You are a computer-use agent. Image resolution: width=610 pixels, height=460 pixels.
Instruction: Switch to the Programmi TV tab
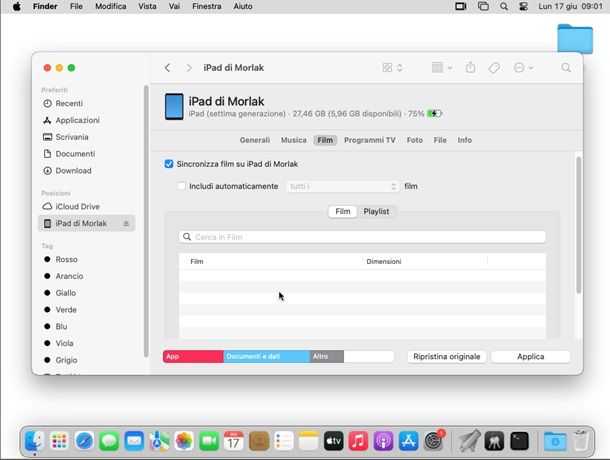(x=370, y=140)
